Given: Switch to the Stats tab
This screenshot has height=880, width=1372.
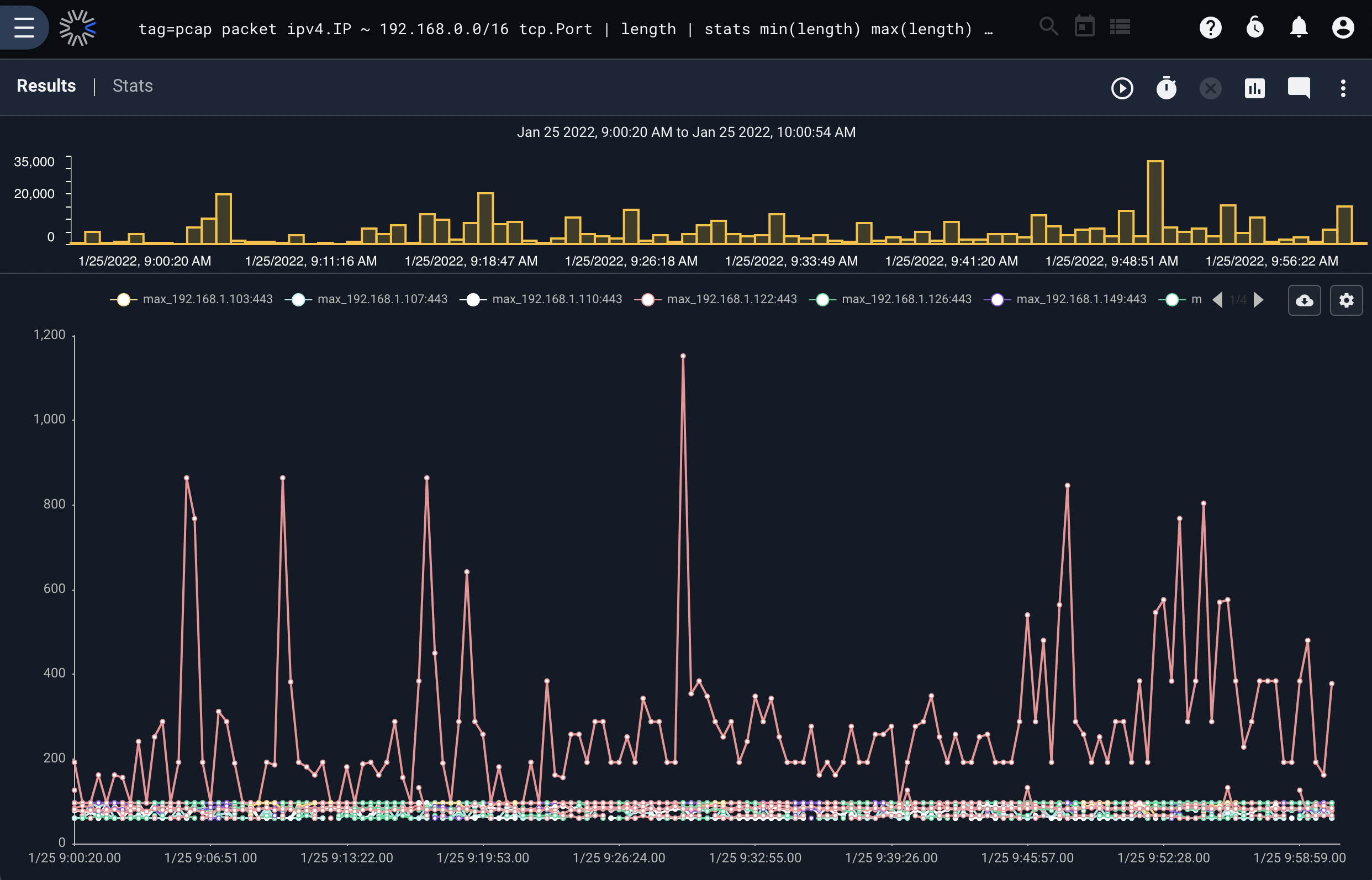Looking at the screenshot, I should [x=133, y=86].
